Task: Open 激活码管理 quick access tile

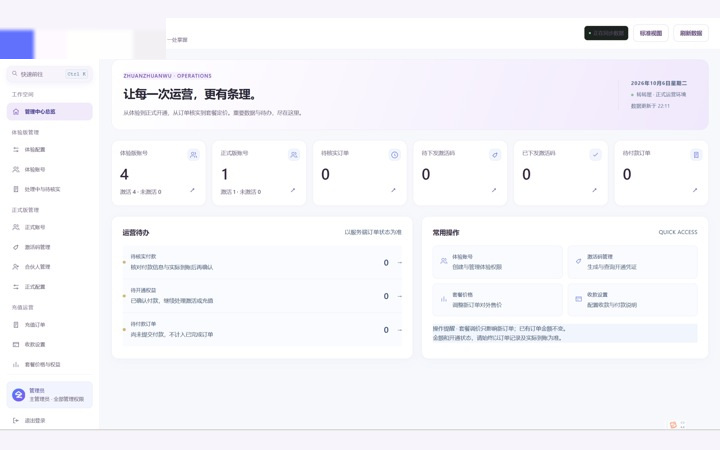Action: pos(633,262)
